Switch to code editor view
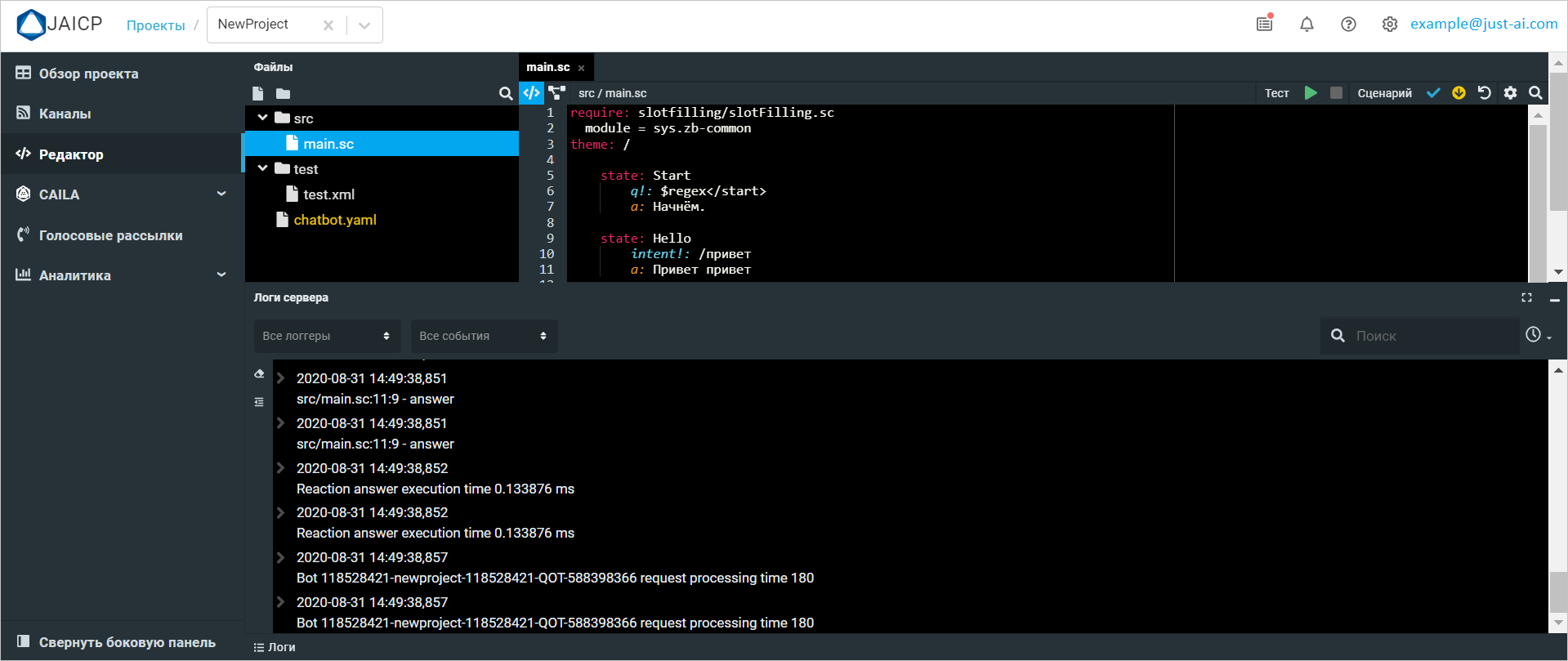The image size is (1568, 661). (x=531, y=92)
